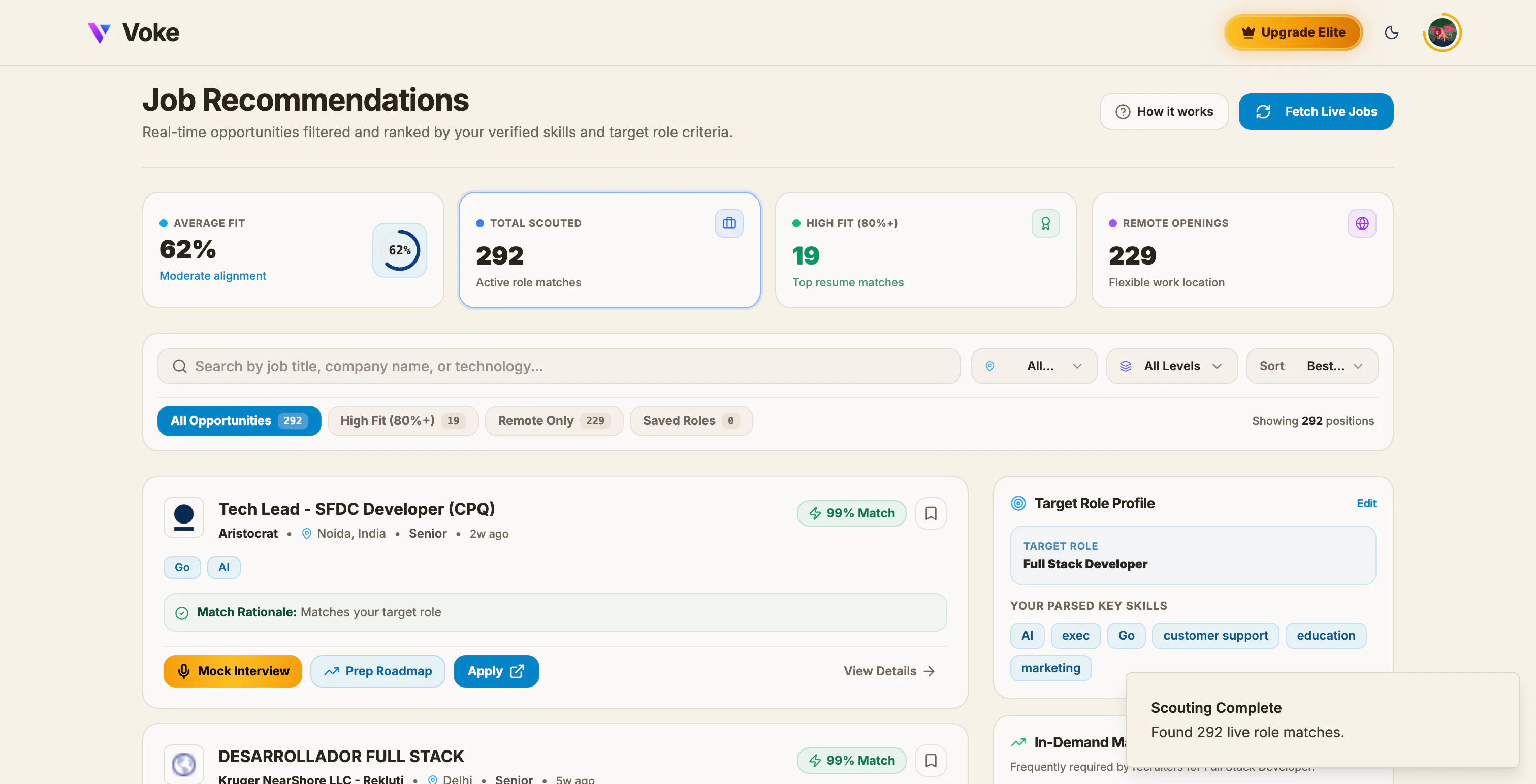
Task: Click the Go tag on Tech Lead job
Action: tap(182, 567)
